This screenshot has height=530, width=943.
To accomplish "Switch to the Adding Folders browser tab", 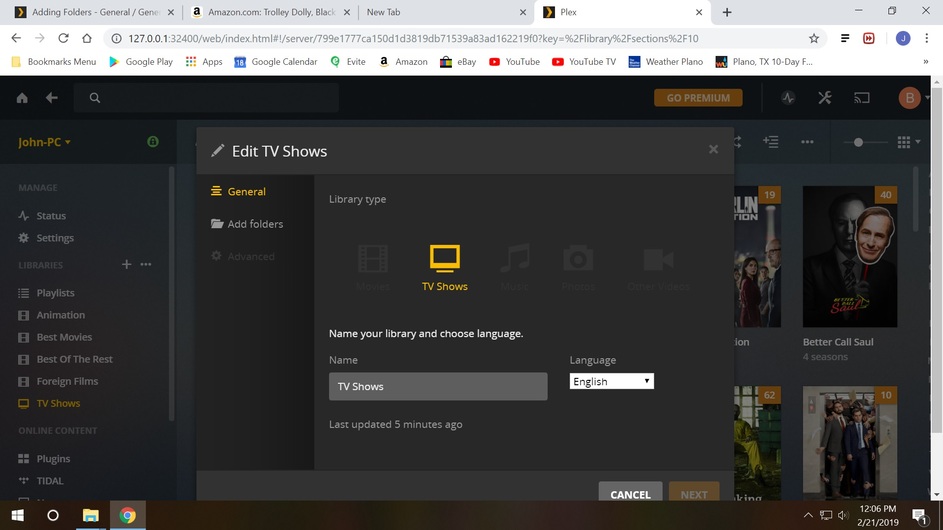I will click(96, 12).
